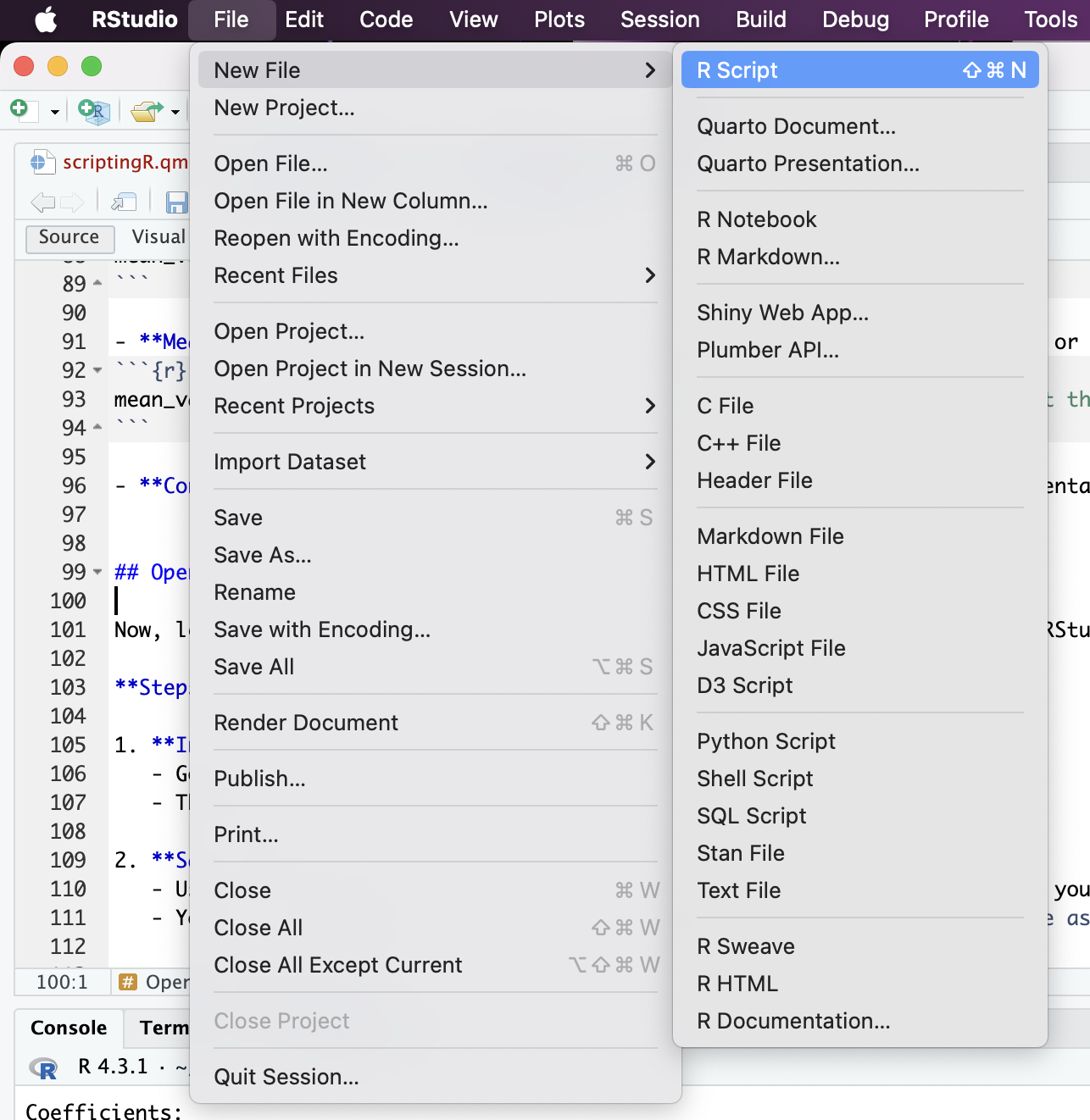Choose Quarto Document... from the submenu
Image resolution: width=1090 pixels, height=1120 pixels.
[x=796, y=126]
